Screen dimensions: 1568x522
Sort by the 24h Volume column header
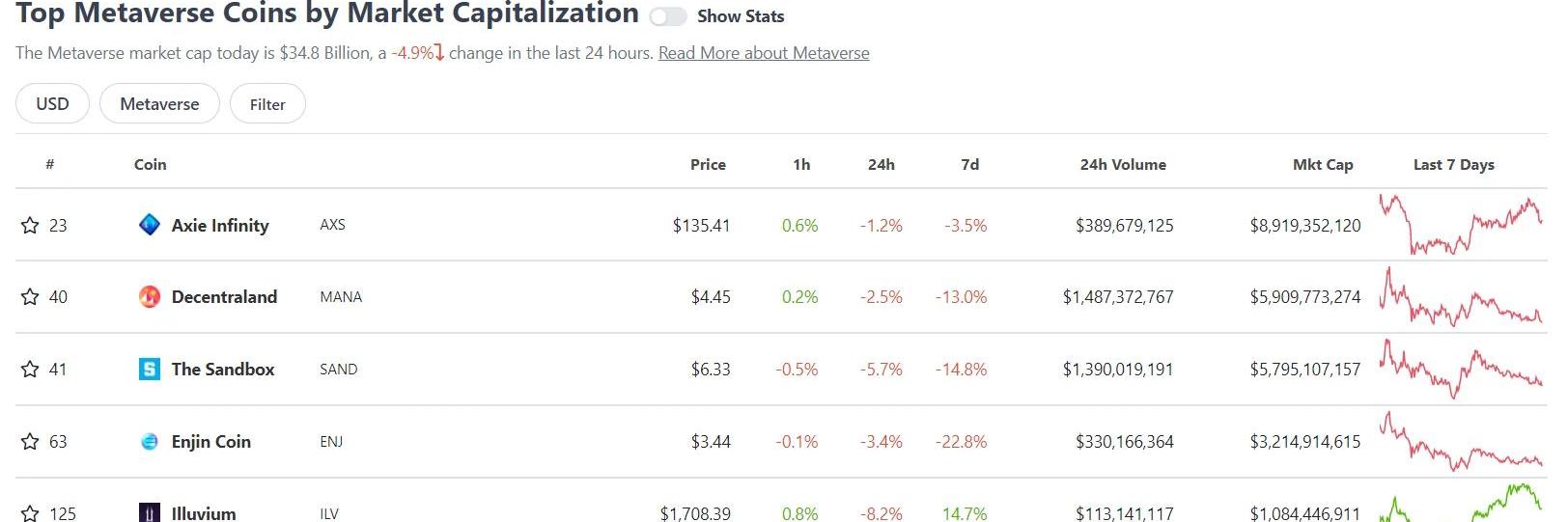[1122, 165]
